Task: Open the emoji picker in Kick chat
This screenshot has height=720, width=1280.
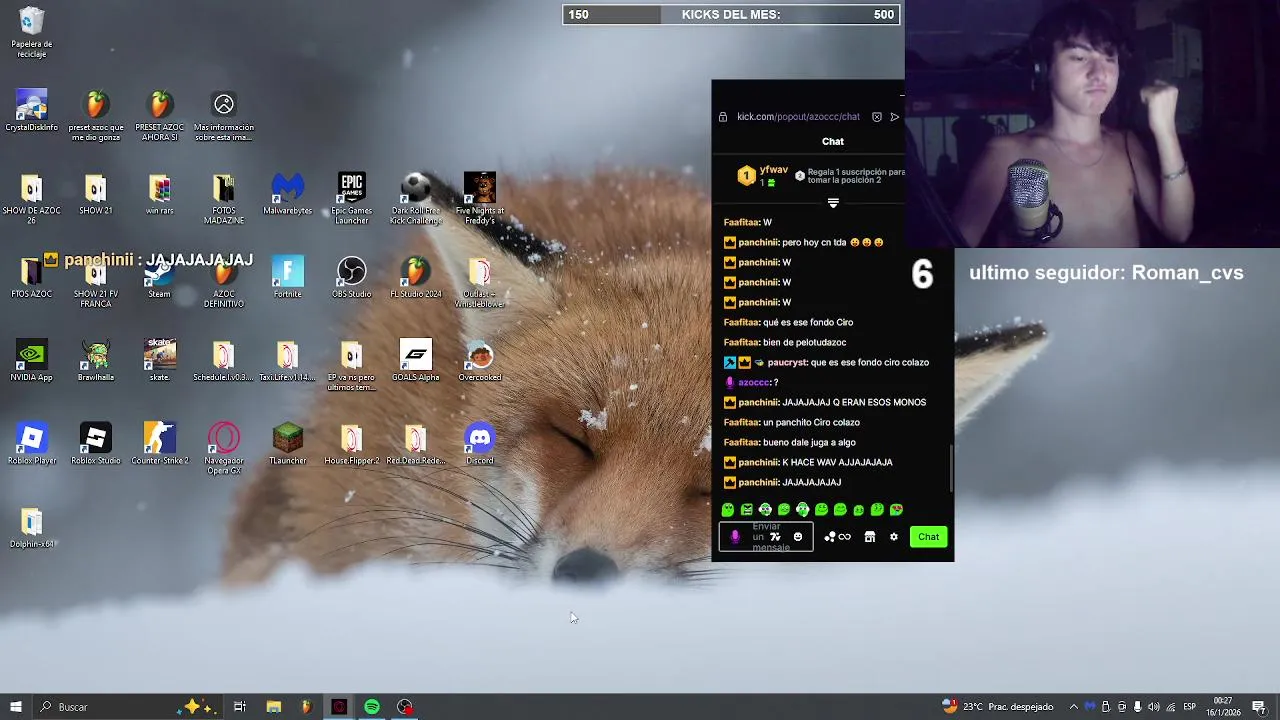Action: pos(798,537)
